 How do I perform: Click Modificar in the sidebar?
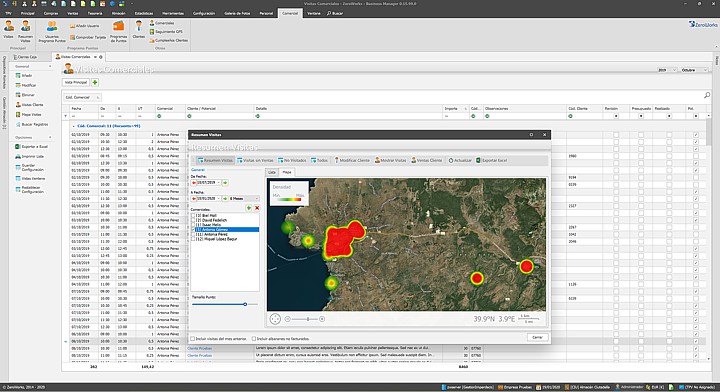point(26,85)
